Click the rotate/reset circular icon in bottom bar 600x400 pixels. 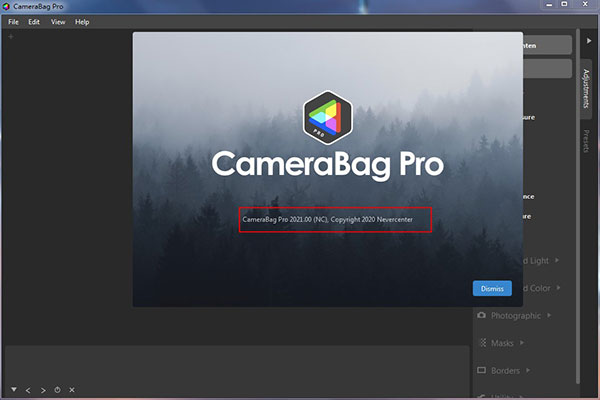point(57,390)
